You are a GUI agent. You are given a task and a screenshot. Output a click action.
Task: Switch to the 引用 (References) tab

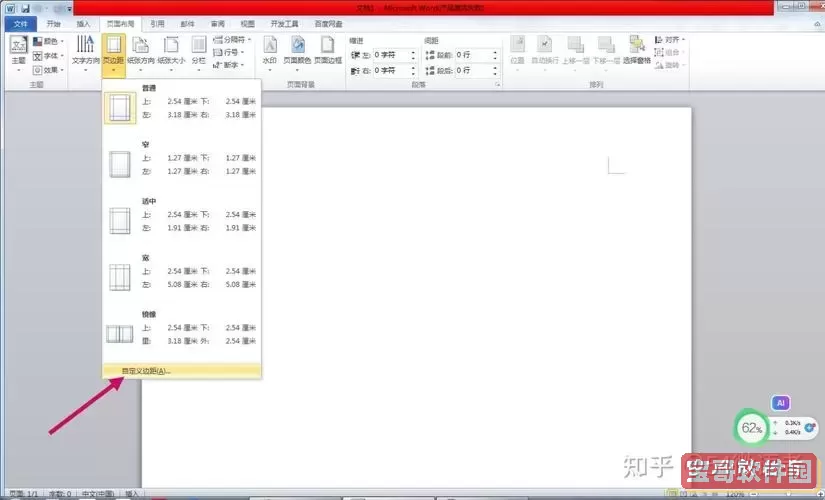click(x=157, y=24)
